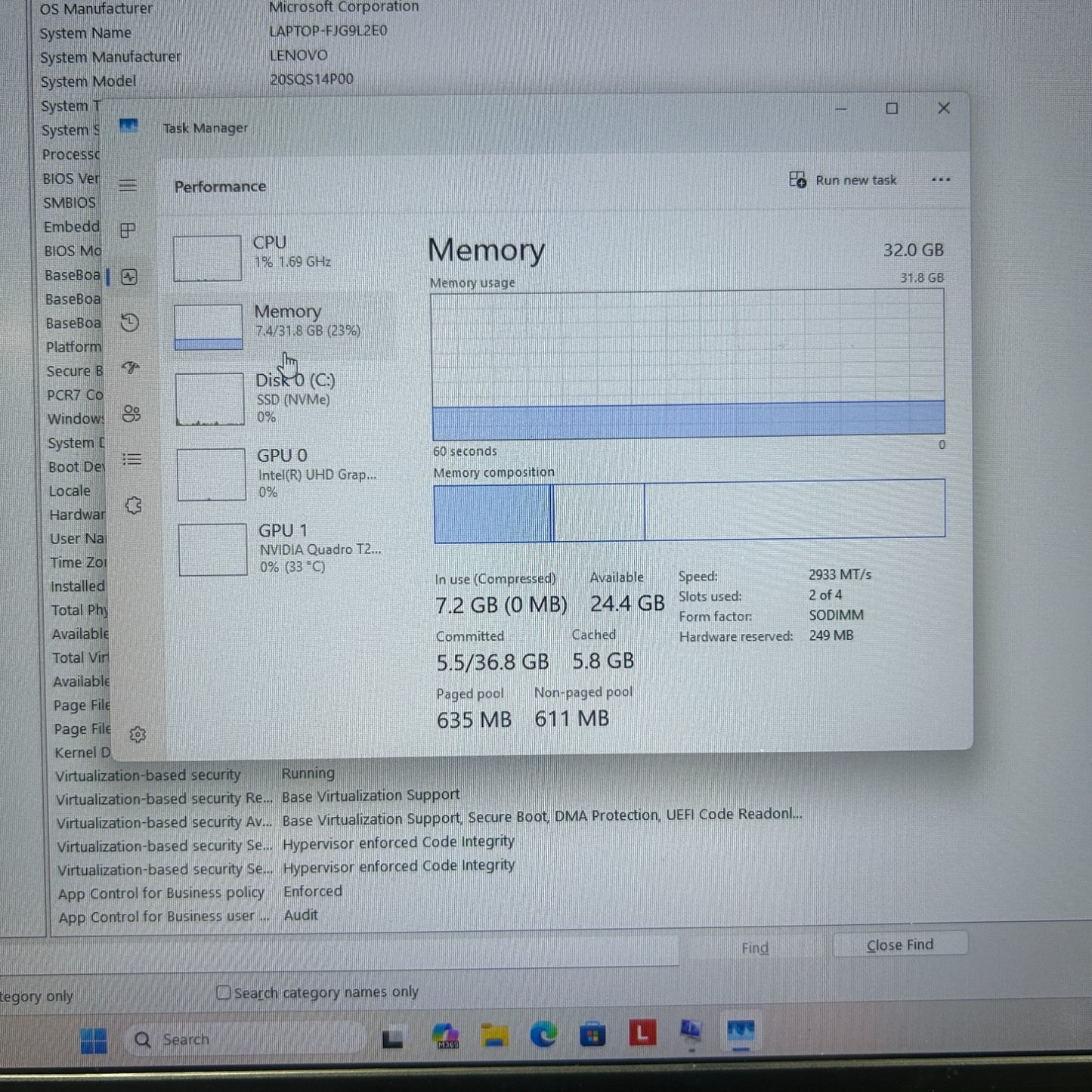Open the three-dot more options menu
Image resolution: width=1092 pixels, height=1092 pixels.
[x=941, y=180]
